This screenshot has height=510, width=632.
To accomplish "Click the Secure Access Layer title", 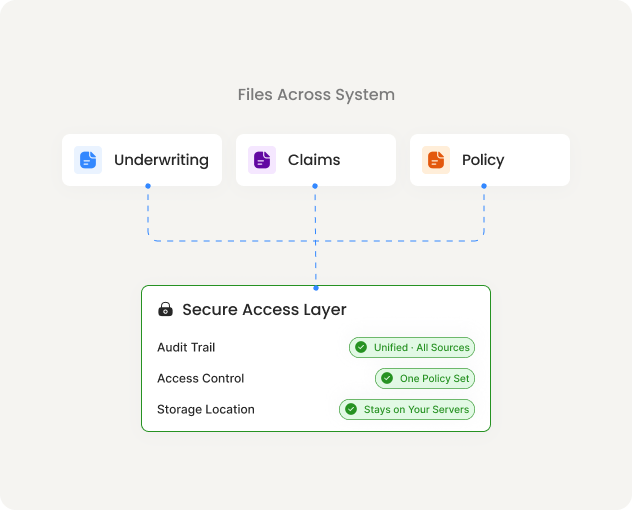I will point(264,310).
